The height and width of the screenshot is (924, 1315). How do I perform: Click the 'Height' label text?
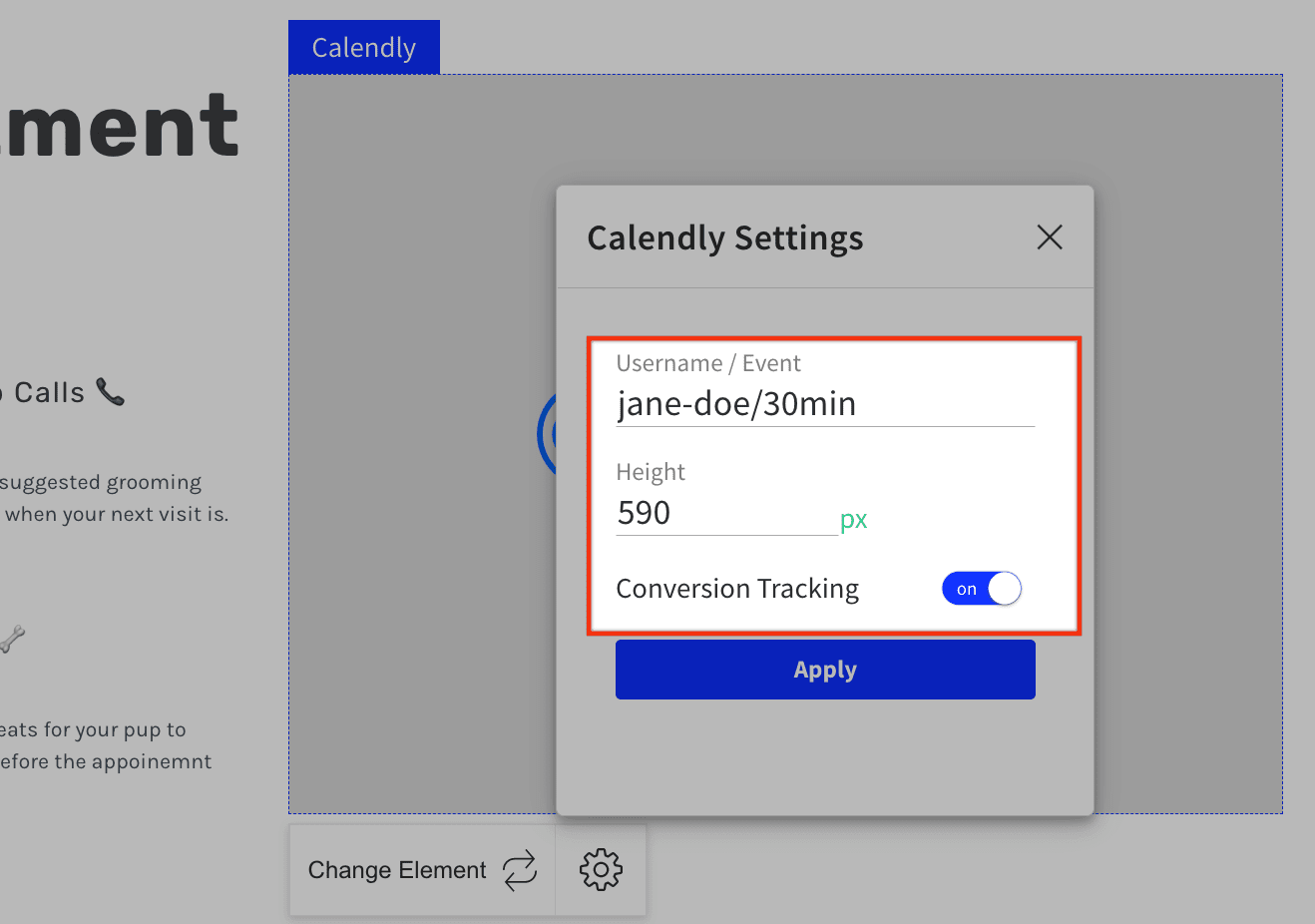651,472
